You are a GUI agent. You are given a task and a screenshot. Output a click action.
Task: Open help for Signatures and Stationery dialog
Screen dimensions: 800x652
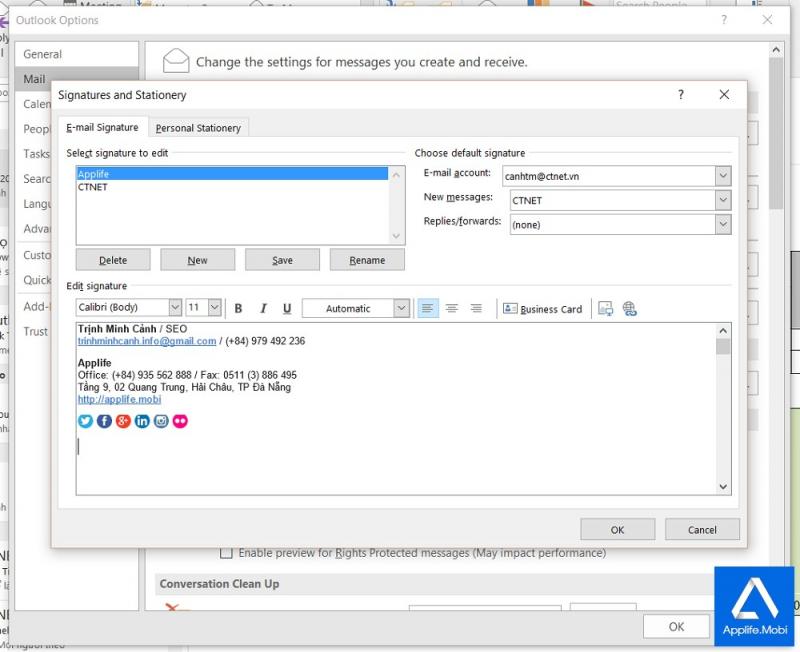(681, 94)
